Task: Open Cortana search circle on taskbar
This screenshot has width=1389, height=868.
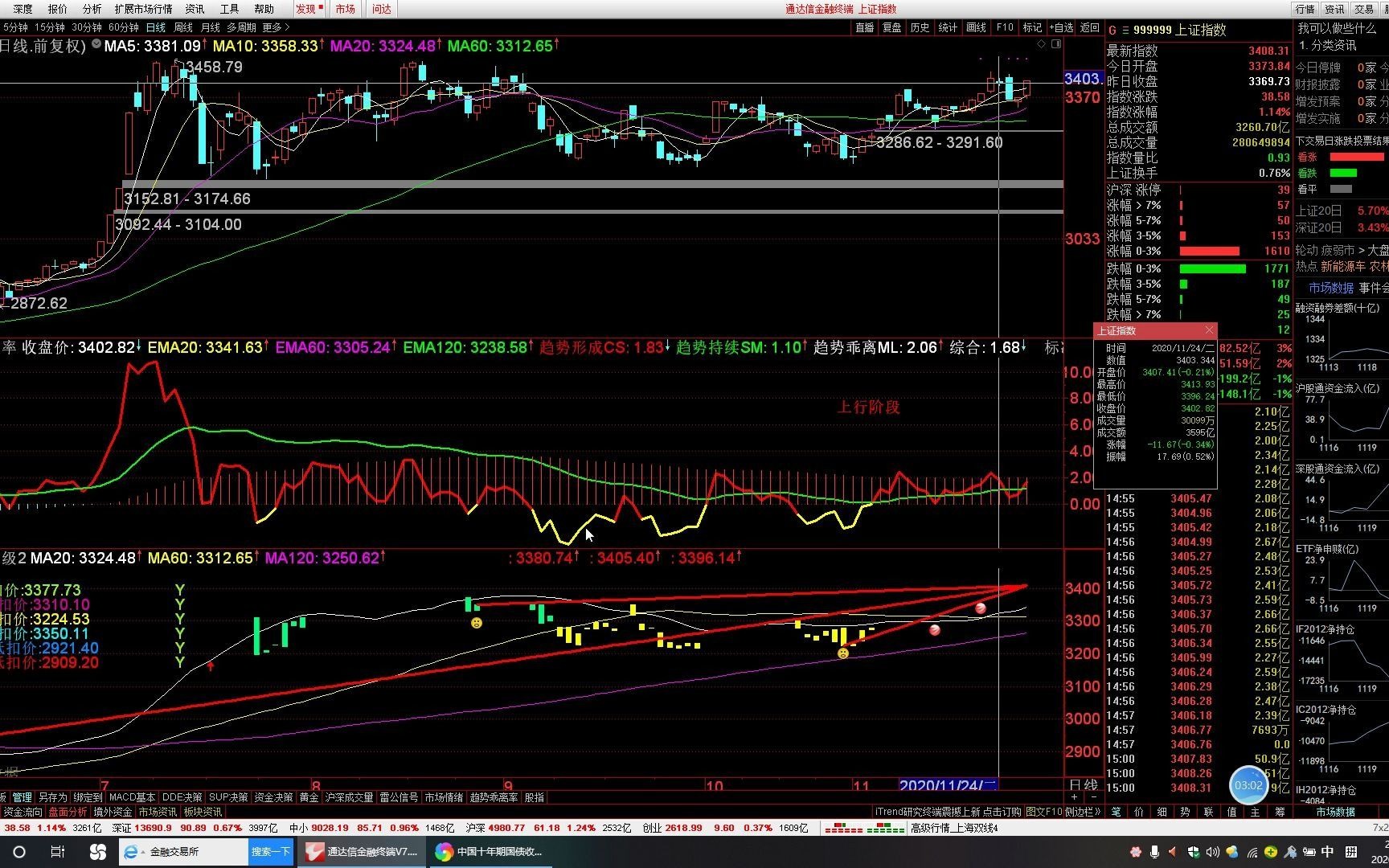Action: tap(19, 852)
